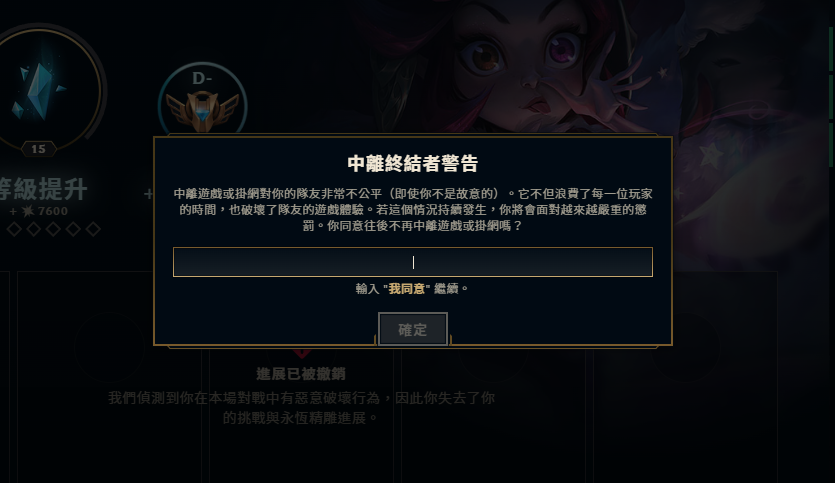The image size is (835, 483).
Task: Click the middle diamond in the milestone row
Action: [53, 230]
